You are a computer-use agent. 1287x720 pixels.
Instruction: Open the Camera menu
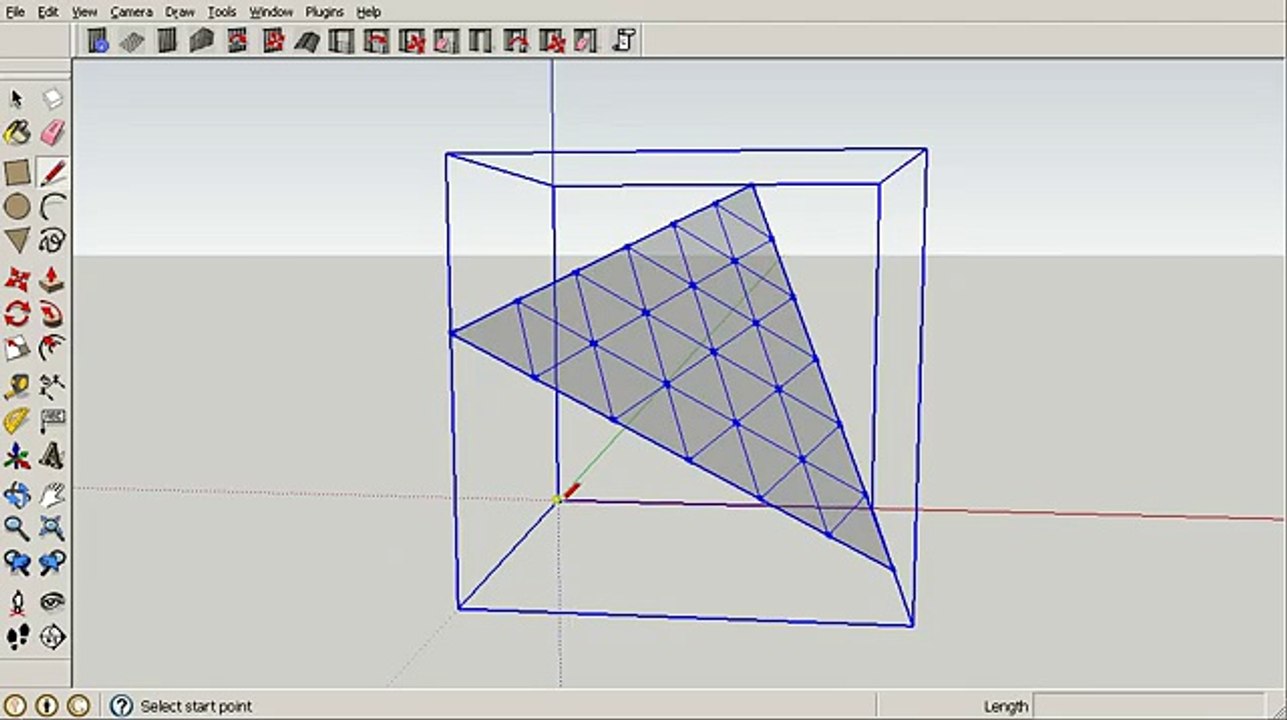click(131, 12)
